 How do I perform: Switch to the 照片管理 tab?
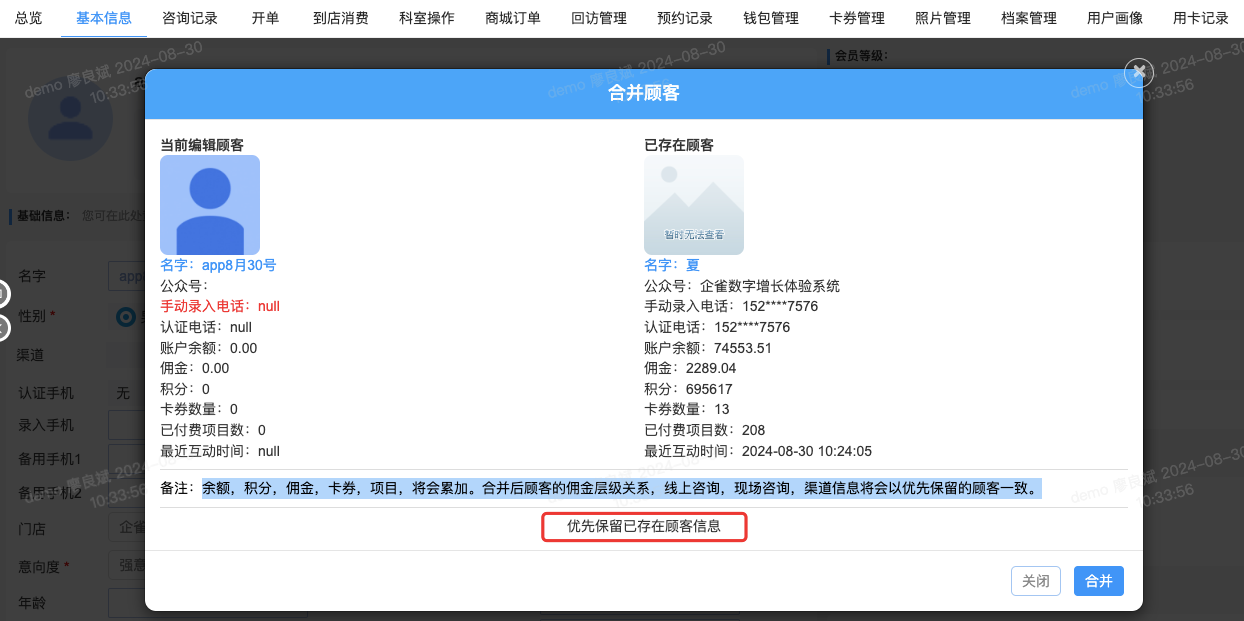(x=943, y=18)
